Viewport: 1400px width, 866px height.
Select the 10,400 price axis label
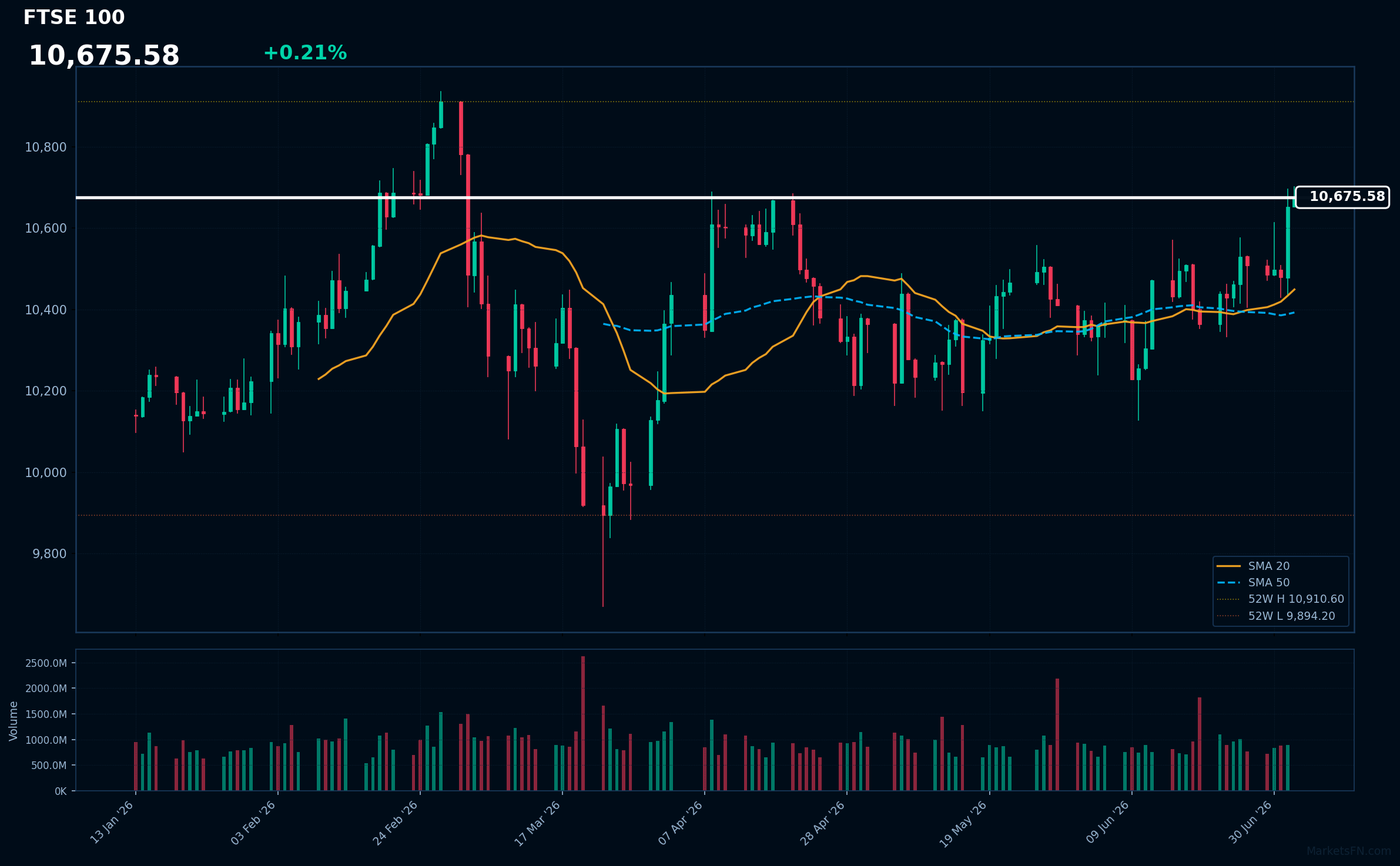46,310
